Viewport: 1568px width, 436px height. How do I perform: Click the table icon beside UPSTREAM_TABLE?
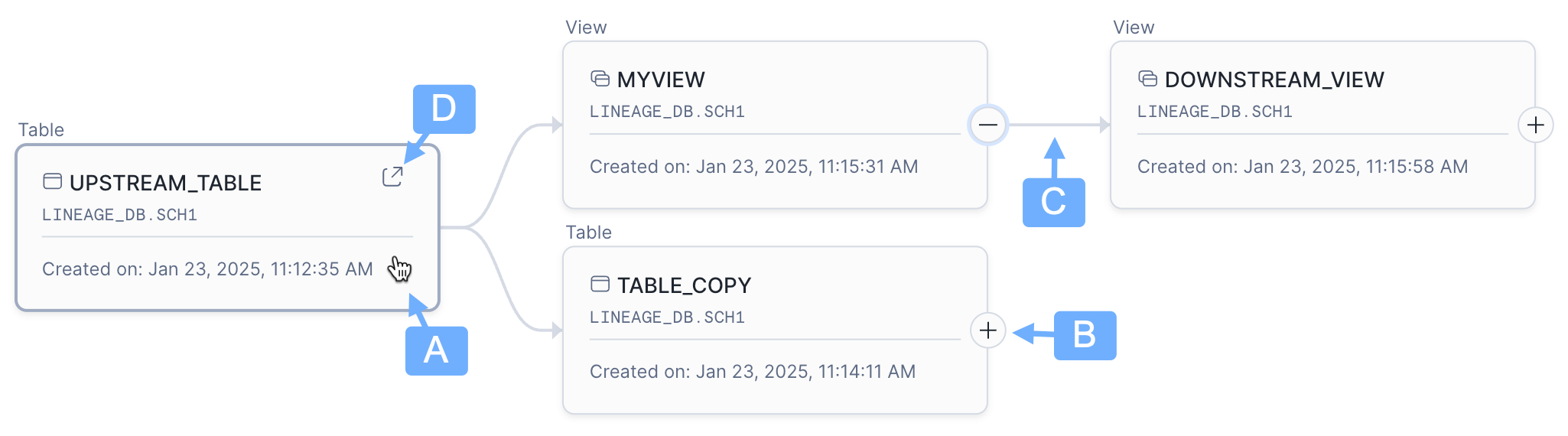point(52,181)
